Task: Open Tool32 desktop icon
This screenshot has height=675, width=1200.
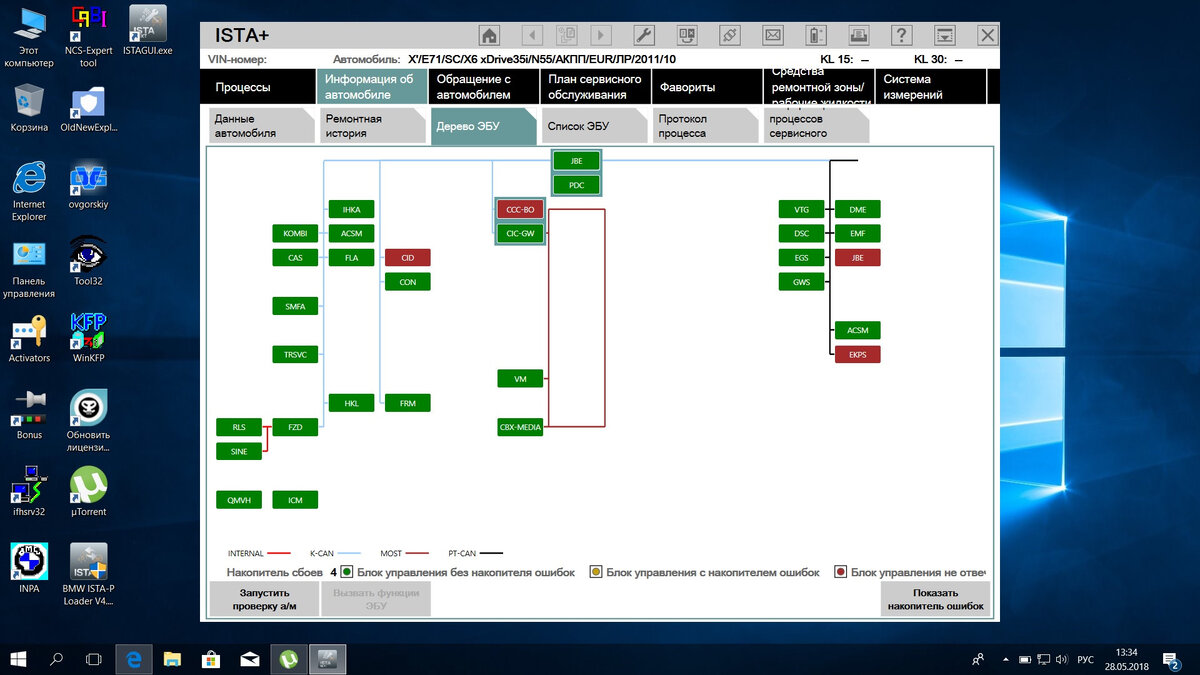Action: pos(88,262)
